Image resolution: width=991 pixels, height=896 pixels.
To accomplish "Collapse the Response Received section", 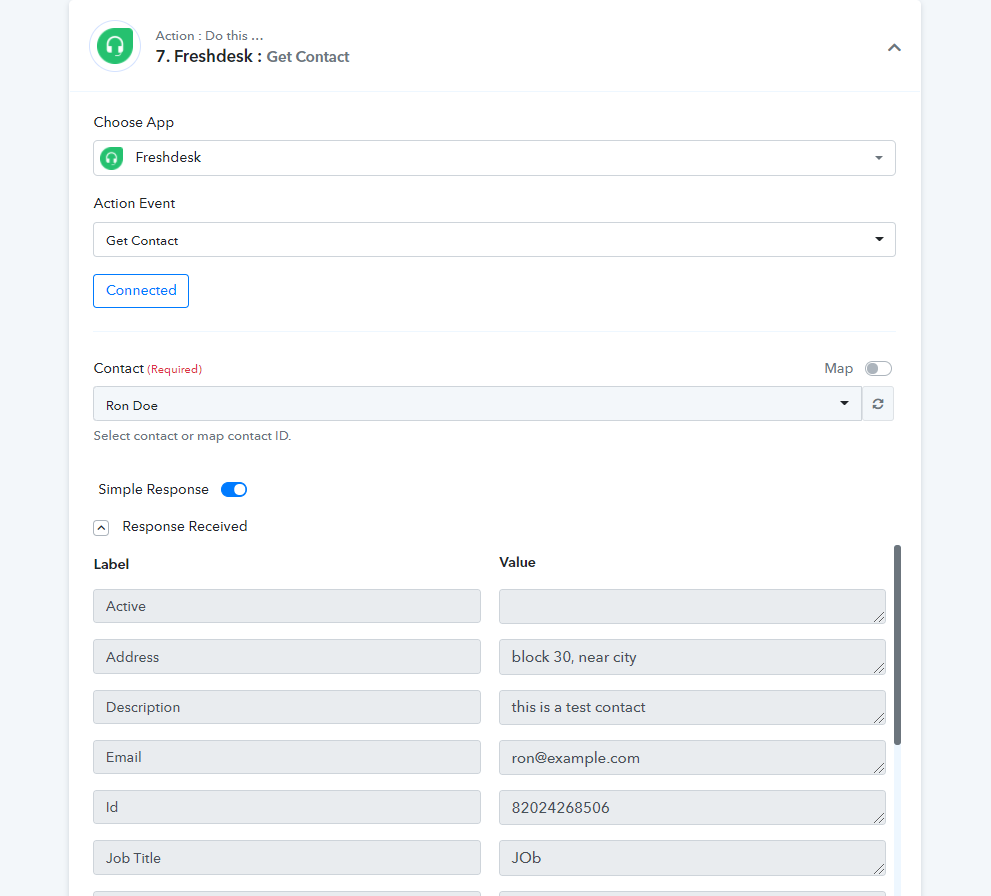I will coord(101,528).
